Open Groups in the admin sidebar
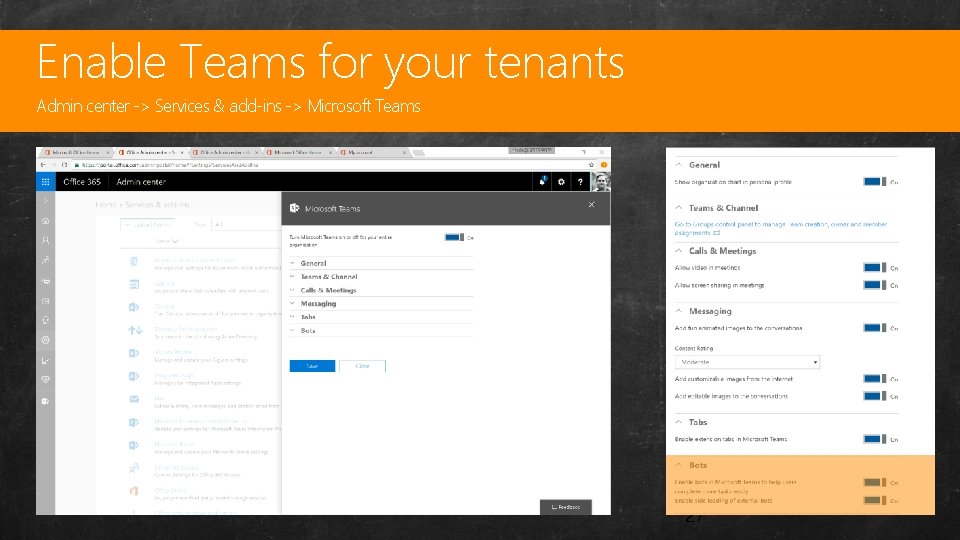Viewport: 960px width, 540px height. pos(45,260)
